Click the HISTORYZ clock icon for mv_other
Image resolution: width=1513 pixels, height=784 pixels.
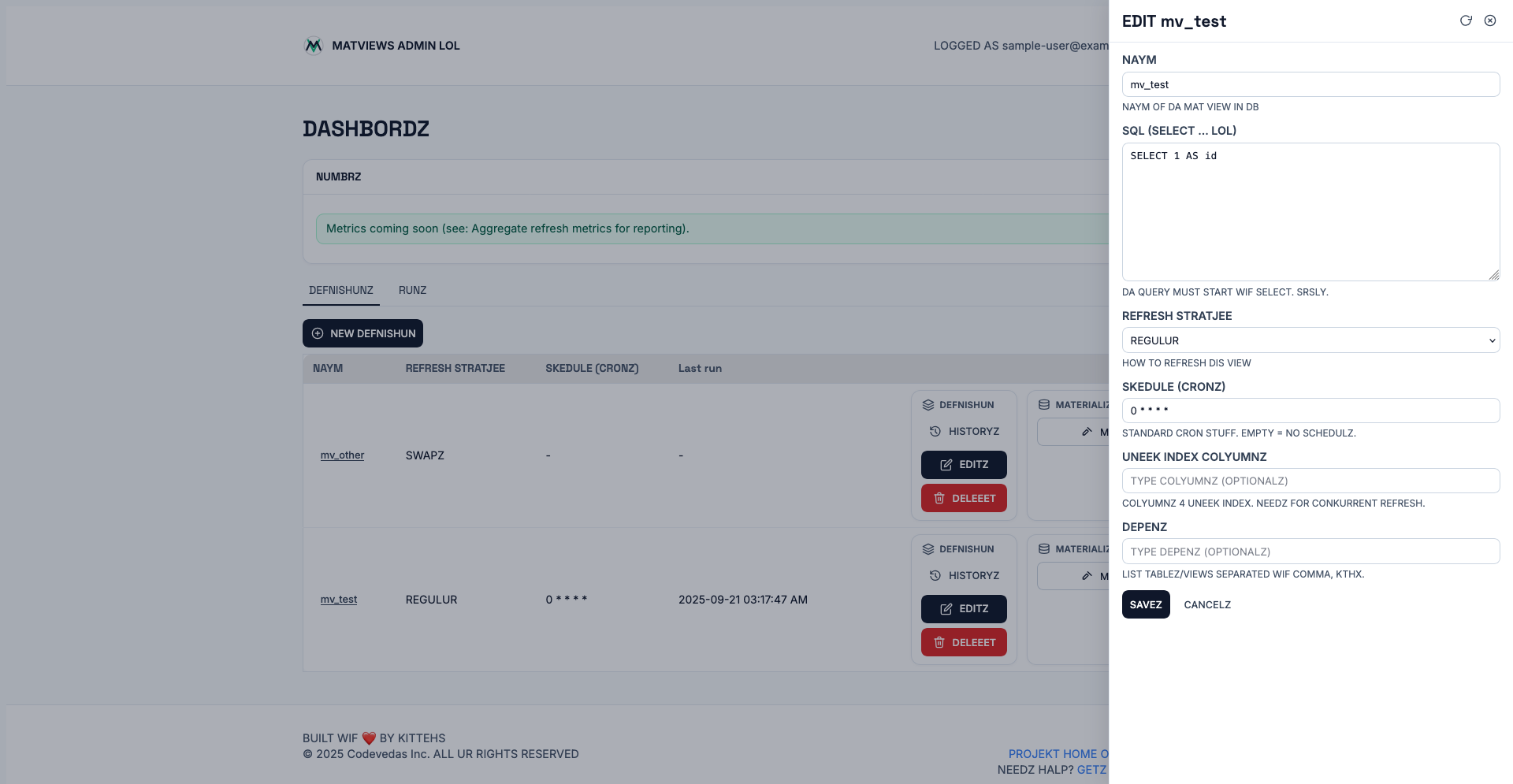point(935,431)
